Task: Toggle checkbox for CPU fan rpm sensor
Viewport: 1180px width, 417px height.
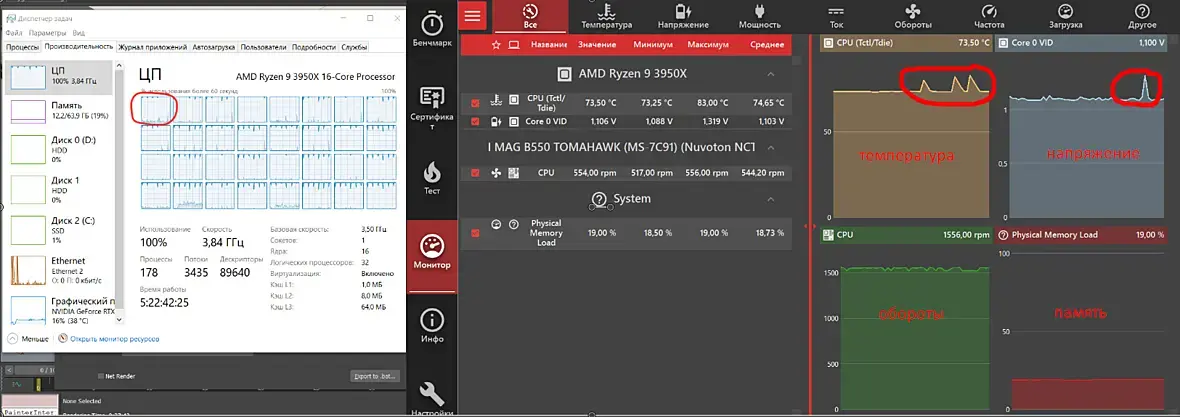Action: (475, 173)
